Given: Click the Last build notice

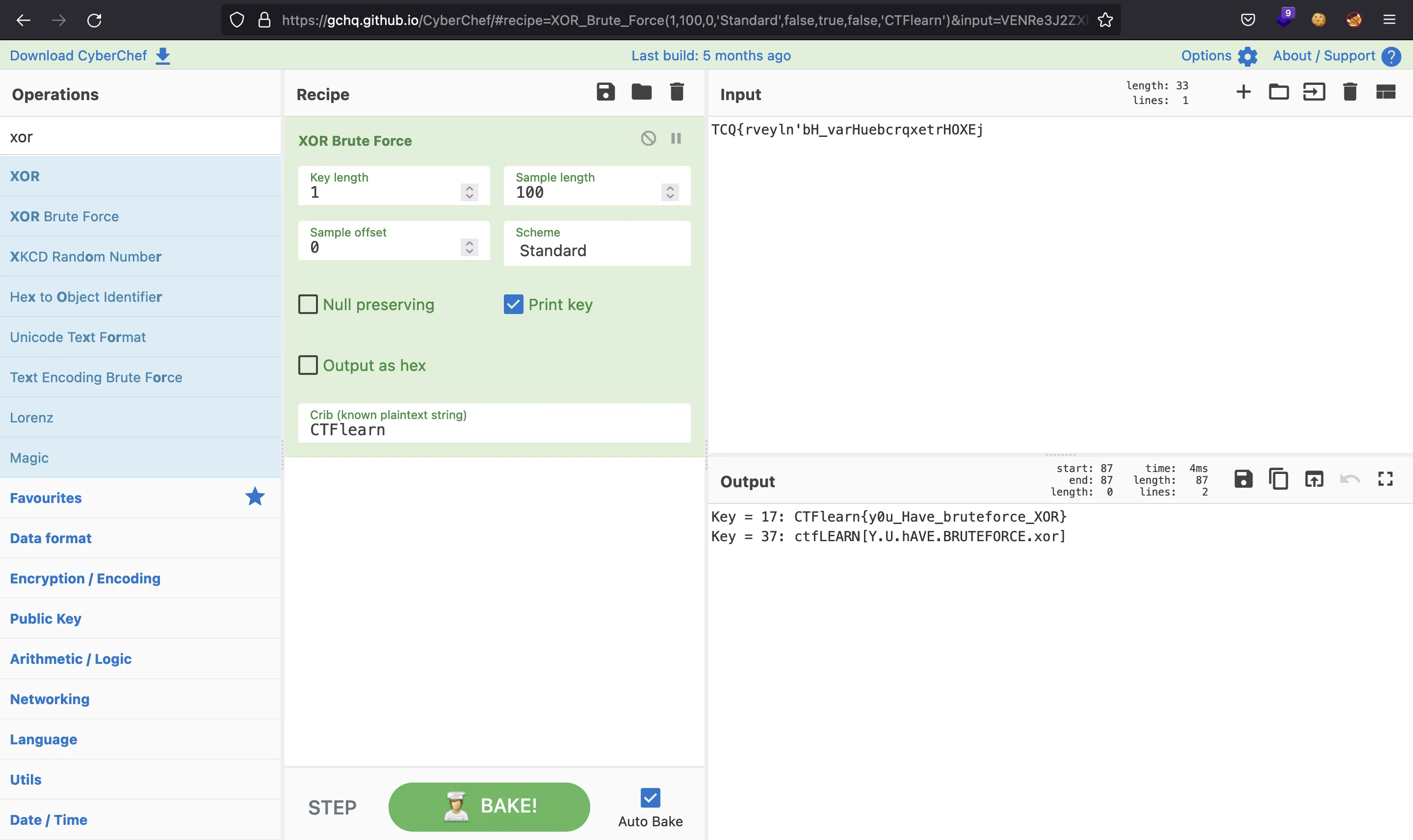Looking at the screenshot, I should [x=711, y=55].
